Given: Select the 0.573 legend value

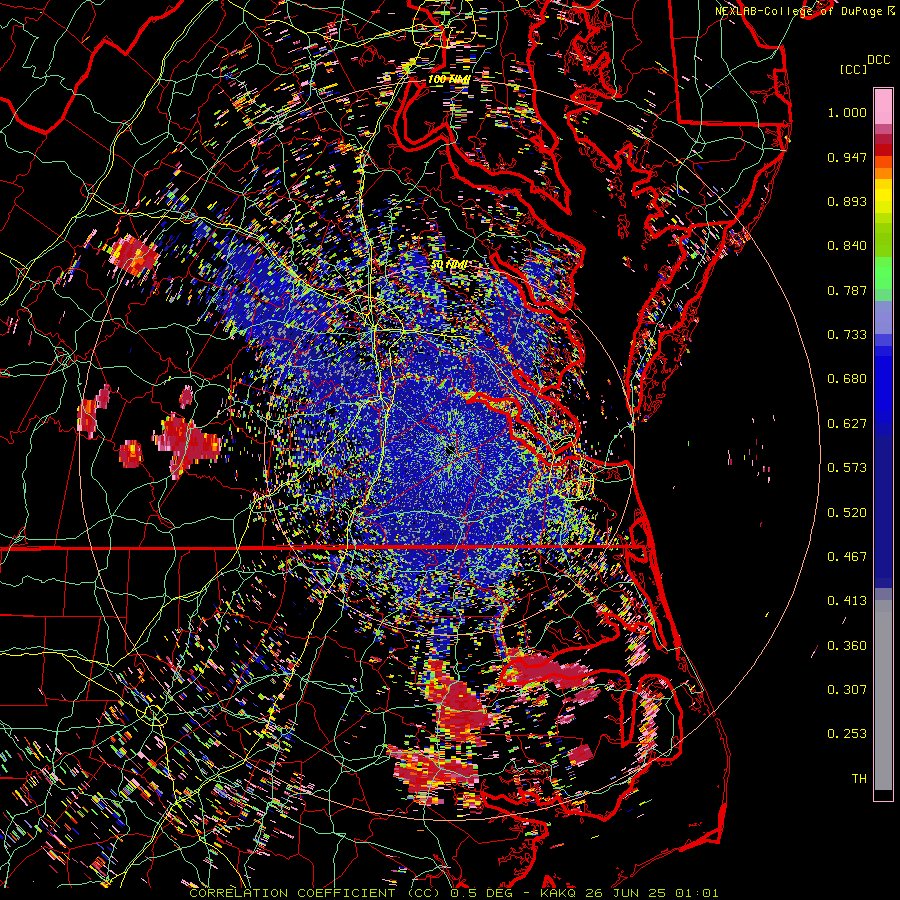Looking at the screenshot, I should click(x=847, y=468).
